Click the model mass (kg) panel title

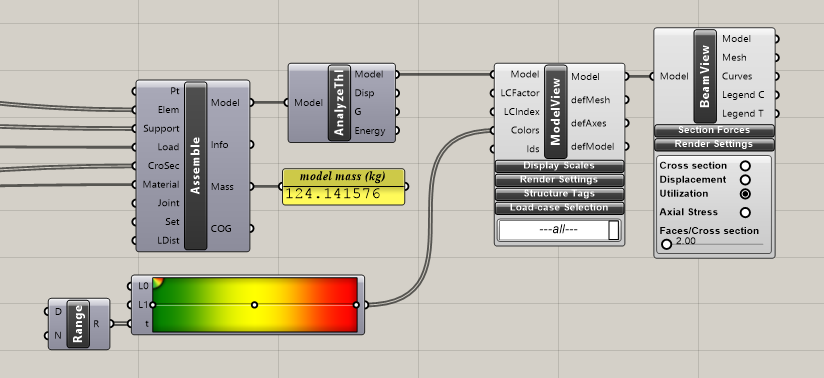pyautogui.click(x=344, y=177)
